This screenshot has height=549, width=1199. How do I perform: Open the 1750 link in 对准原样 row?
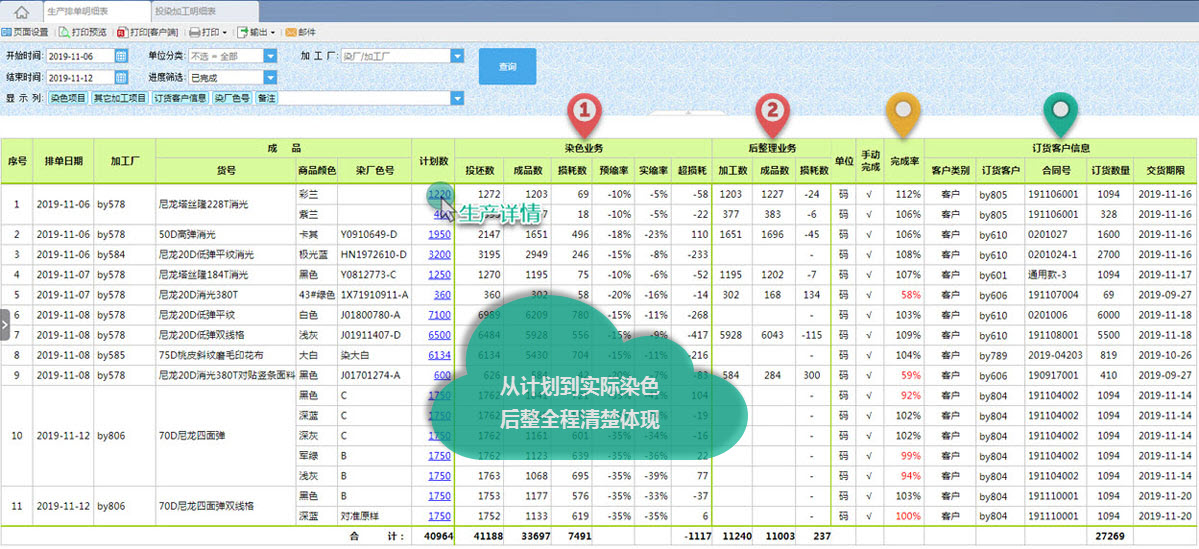(x=439, y=515)
